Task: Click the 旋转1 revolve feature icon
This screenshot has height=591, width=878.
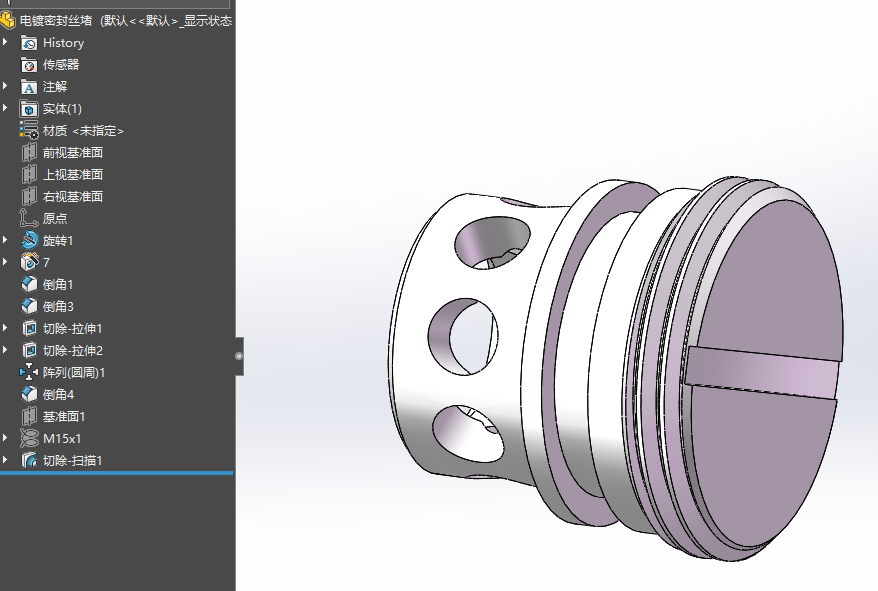Action: [x=29, y=240]
